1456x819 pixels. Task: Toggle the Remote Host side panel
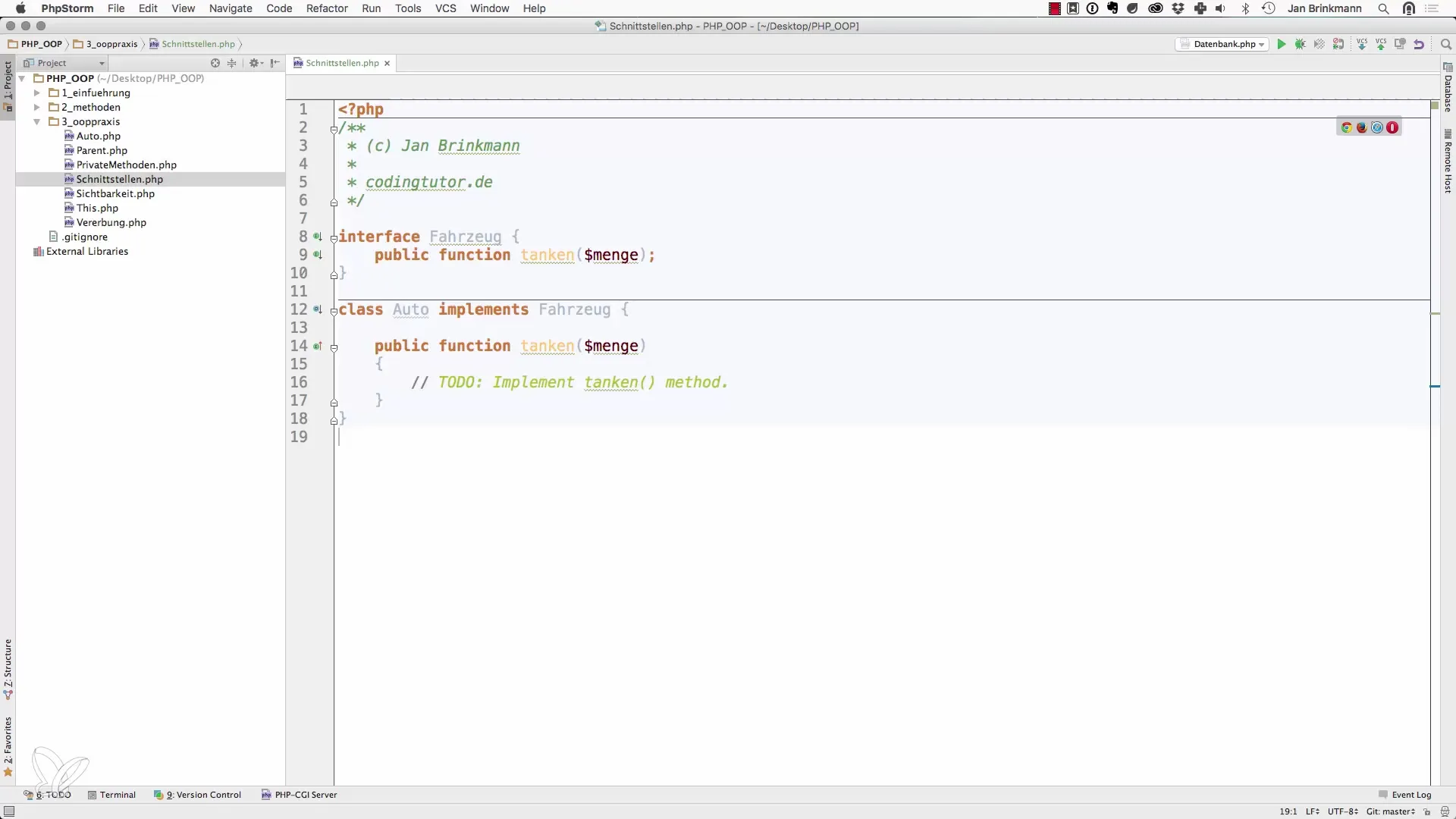tap(1448, 162)
